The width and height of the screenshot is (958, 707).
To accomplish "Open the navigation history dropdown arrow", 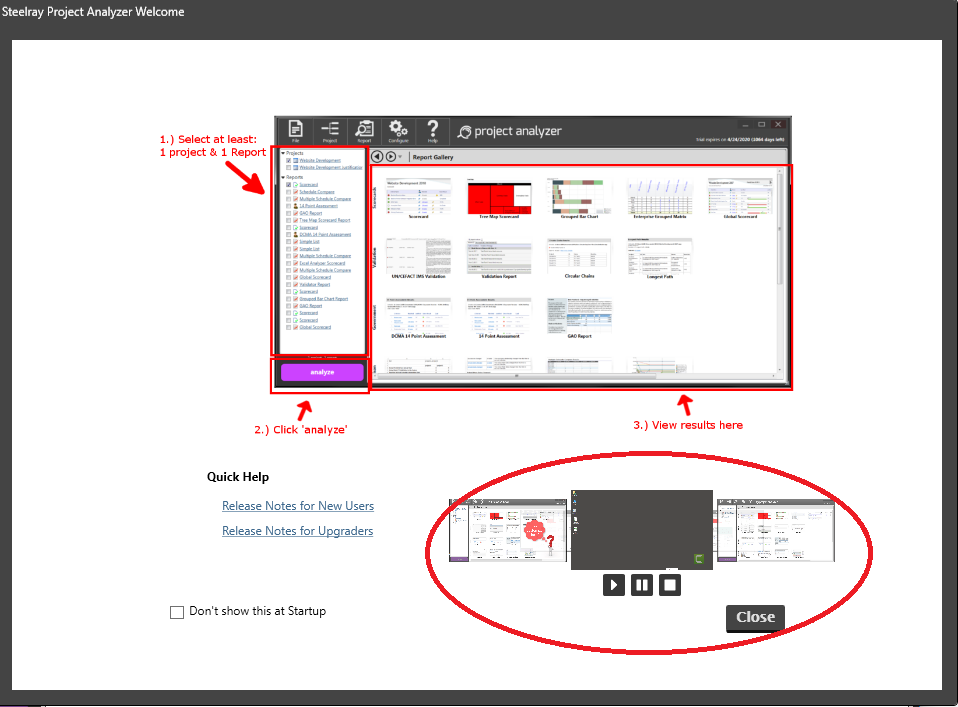I will coord(401,157).
